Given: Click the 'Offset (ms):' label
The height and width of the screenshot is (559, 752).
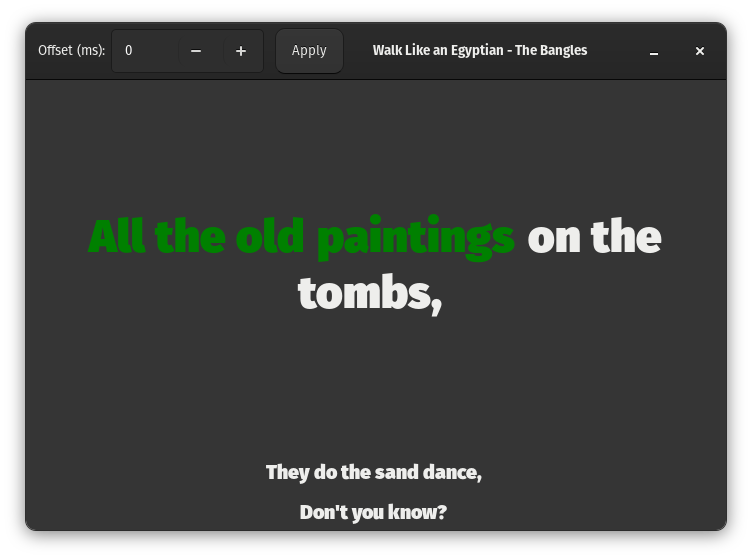Looking at the screenshot, I should point(71,50).
